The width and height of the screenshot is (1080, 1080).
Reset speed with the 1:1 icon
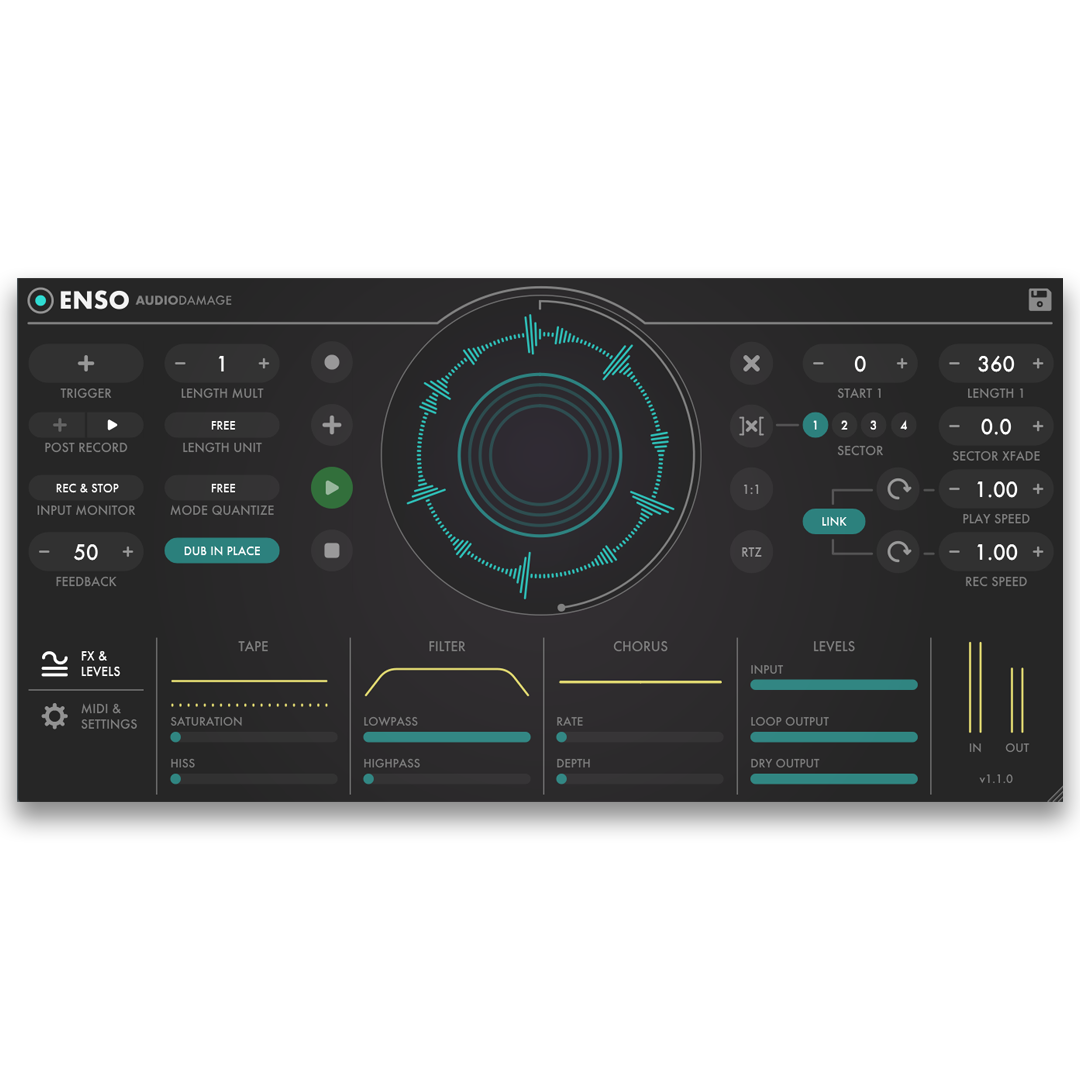click(751, 488)
